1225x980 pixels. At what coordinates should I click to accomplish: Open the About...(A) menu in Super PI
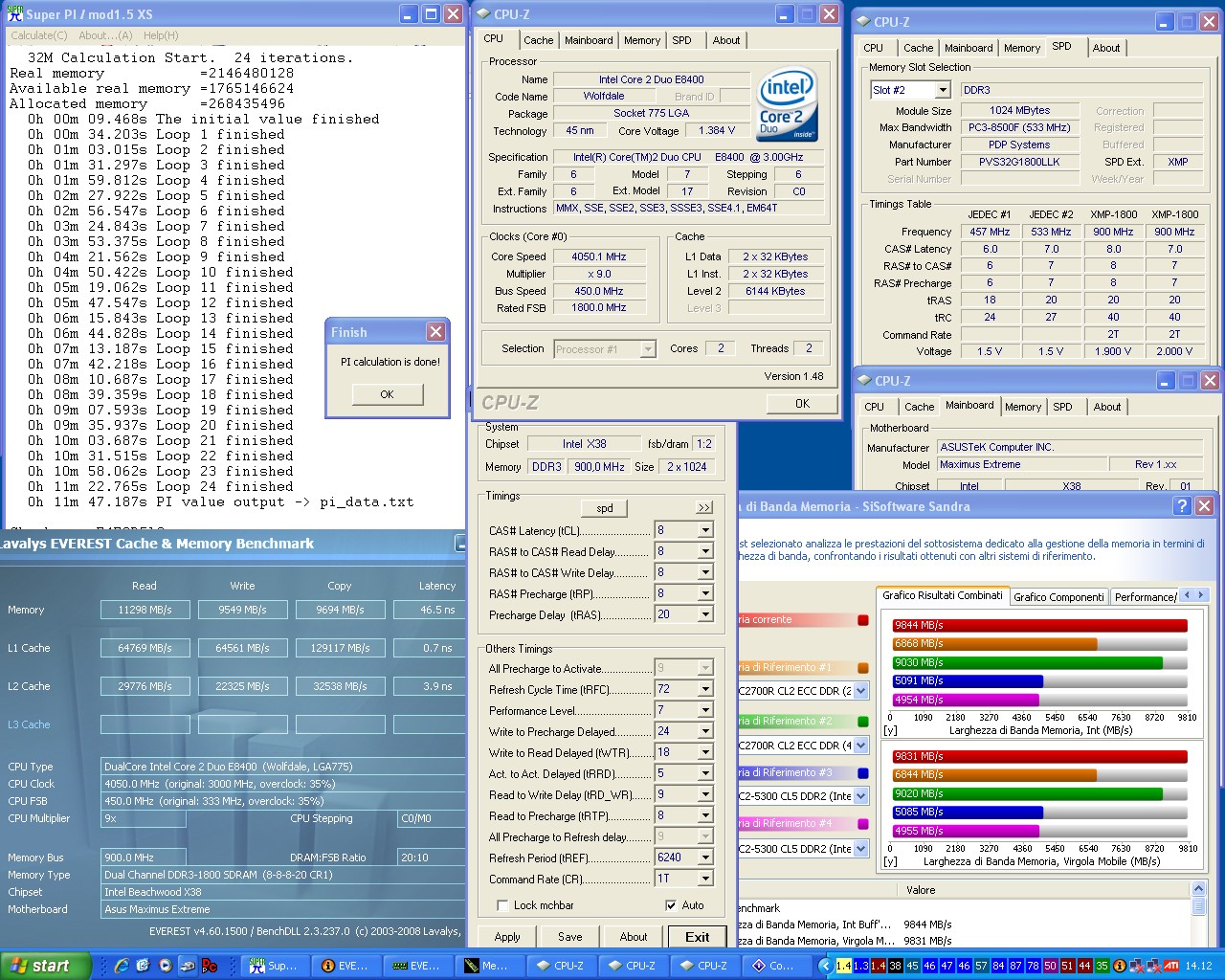pyautogui.click(x=105, y=35)
